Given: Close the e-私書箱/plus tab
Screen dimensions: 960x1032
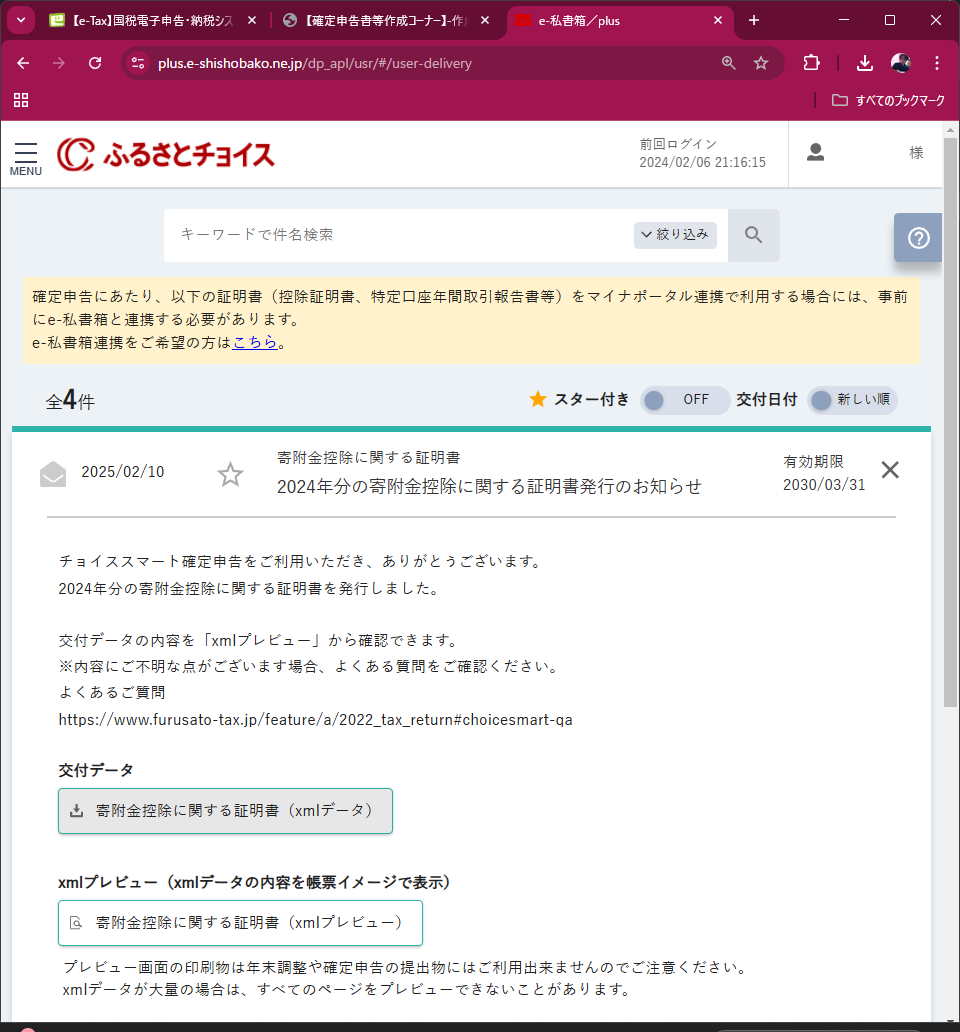Looking at the screenshot, I should (x=718, y=20).
